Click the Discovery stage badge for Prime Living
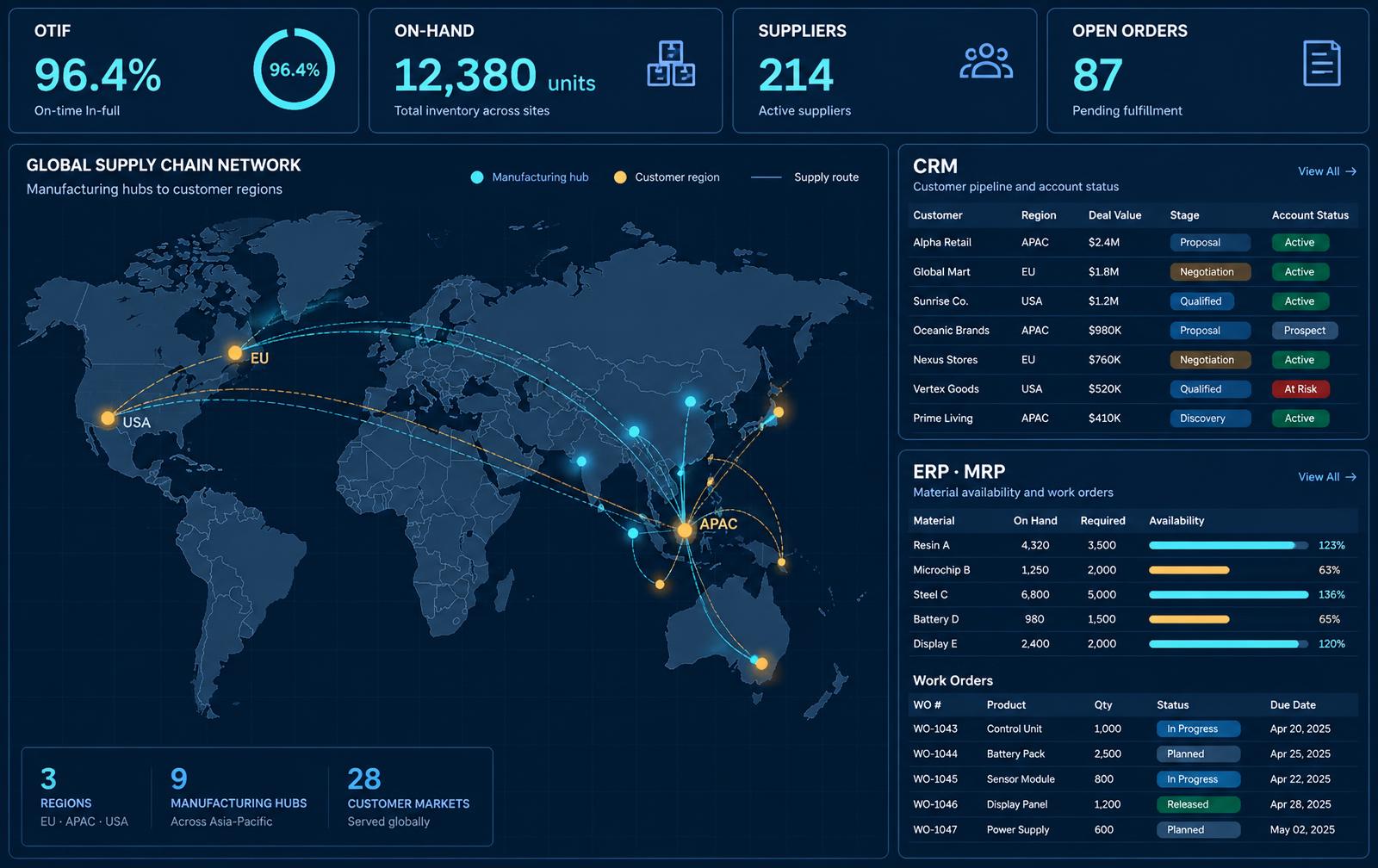 coord(1210,418)
